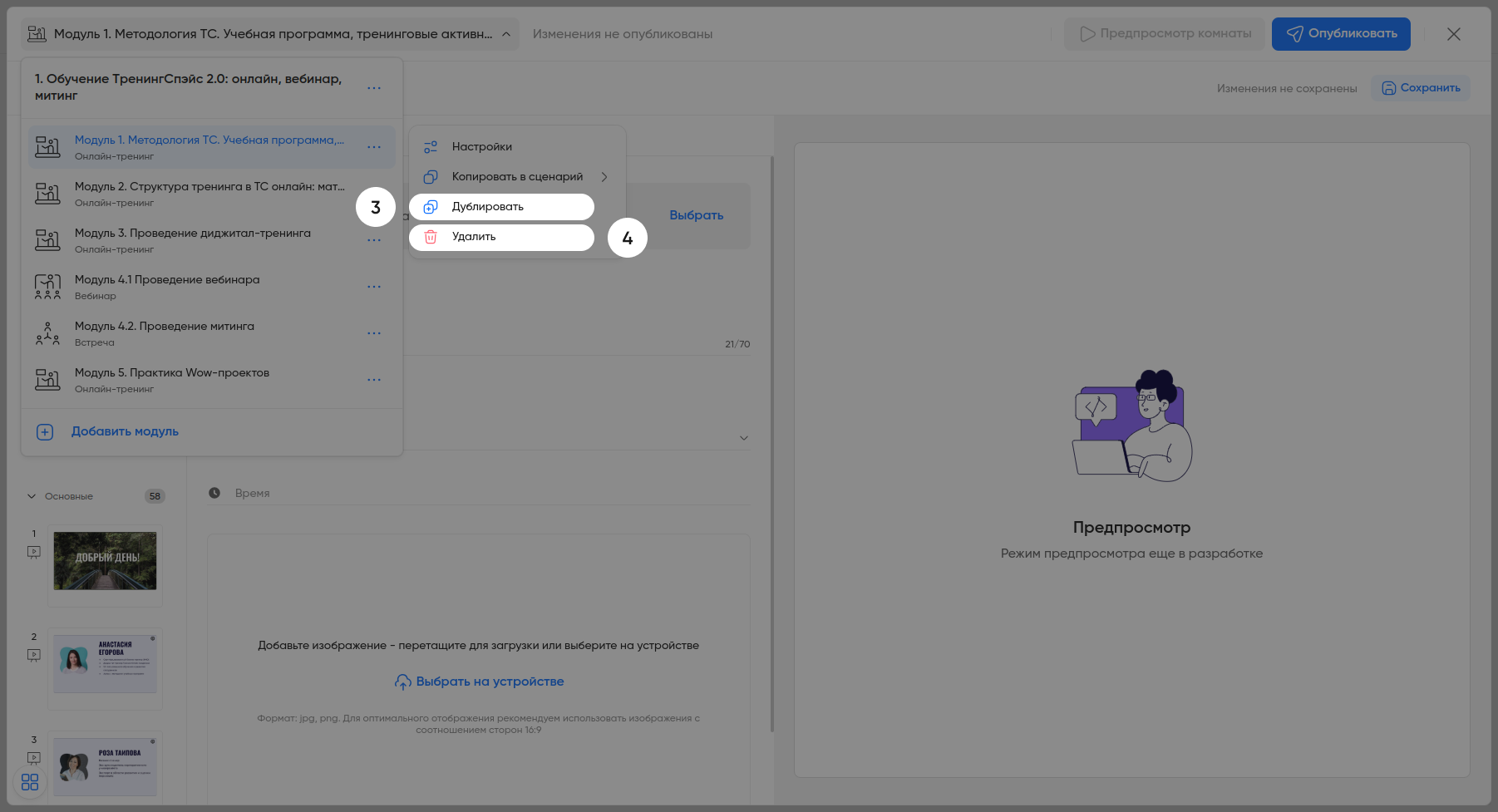
Task: Open the dropdown chevron above Время
Action: point(744,438)
